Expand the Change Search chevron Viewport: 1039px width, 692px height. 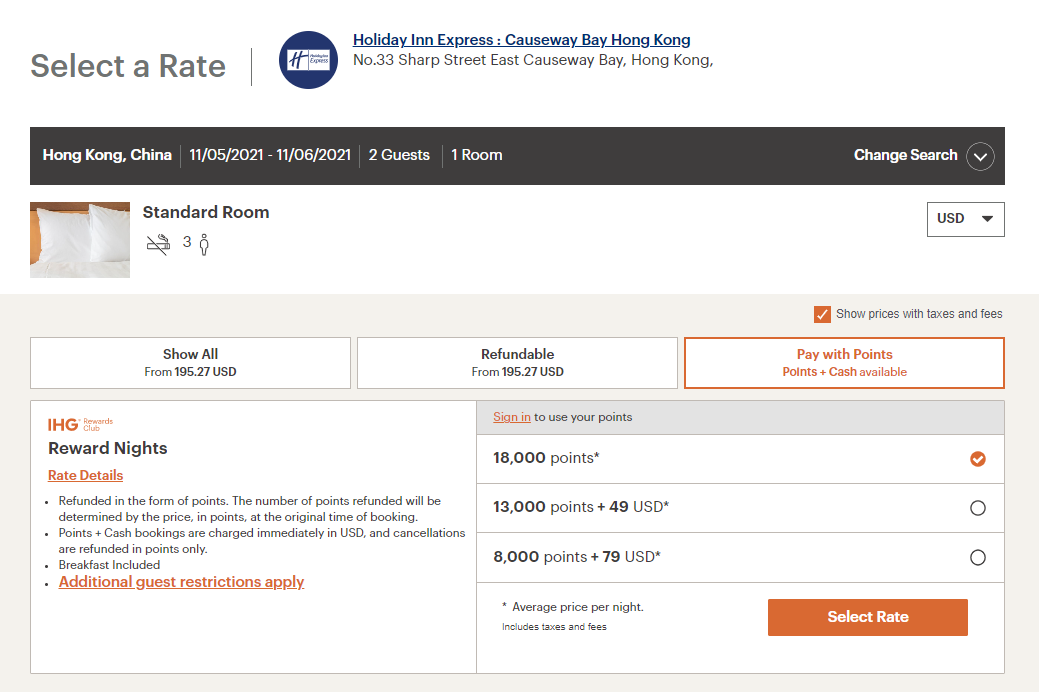pyautogui.click(x=980, y=156)
